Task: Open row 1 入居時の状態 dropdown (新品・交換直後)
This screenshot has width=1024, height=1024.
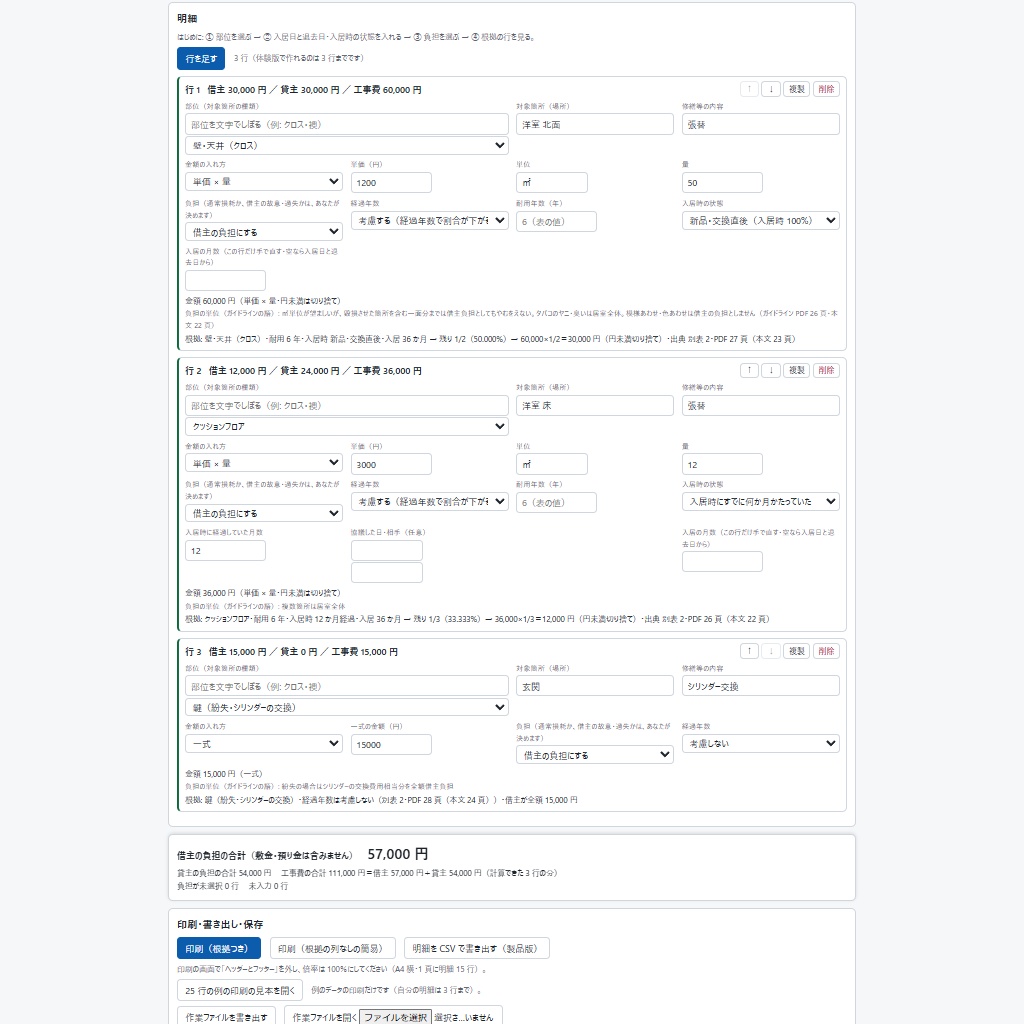Action: (x=761, y=221)
